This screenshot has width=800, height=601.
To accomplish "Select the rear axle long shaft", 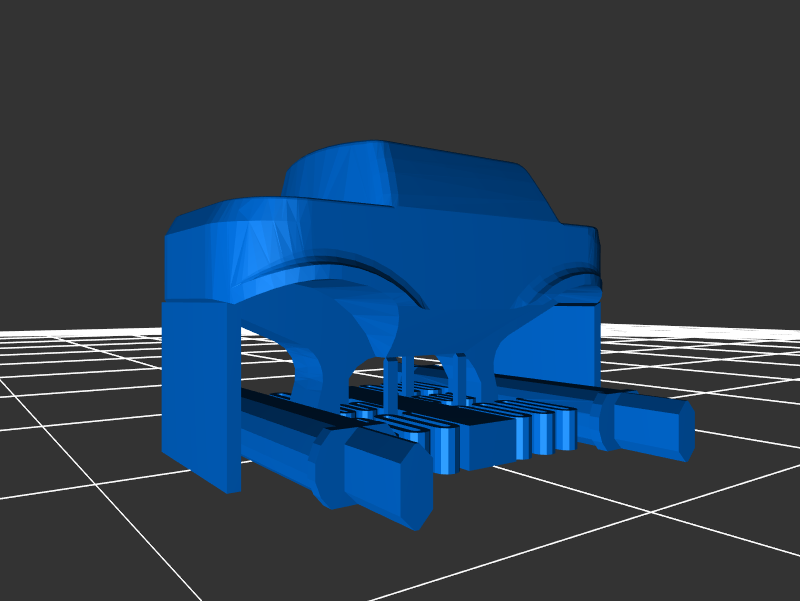I will click(540, 392).
